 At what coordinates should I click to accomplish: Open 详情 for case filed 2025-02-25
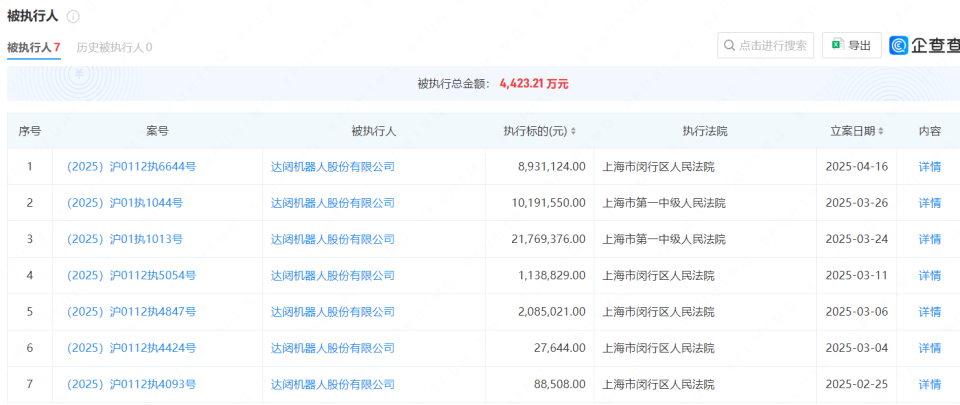coord(929,385)
